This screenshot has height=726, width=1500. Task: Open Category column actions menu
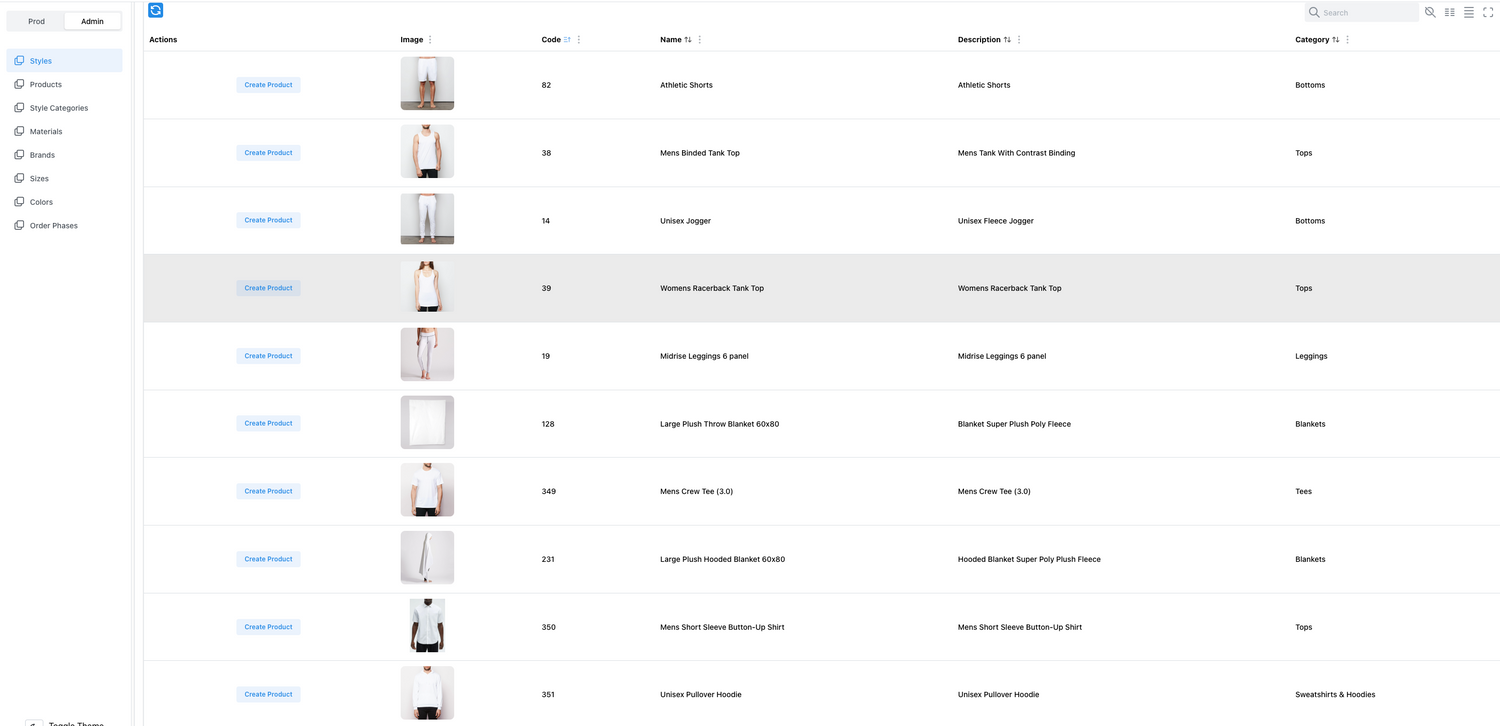coord(1348,40)
